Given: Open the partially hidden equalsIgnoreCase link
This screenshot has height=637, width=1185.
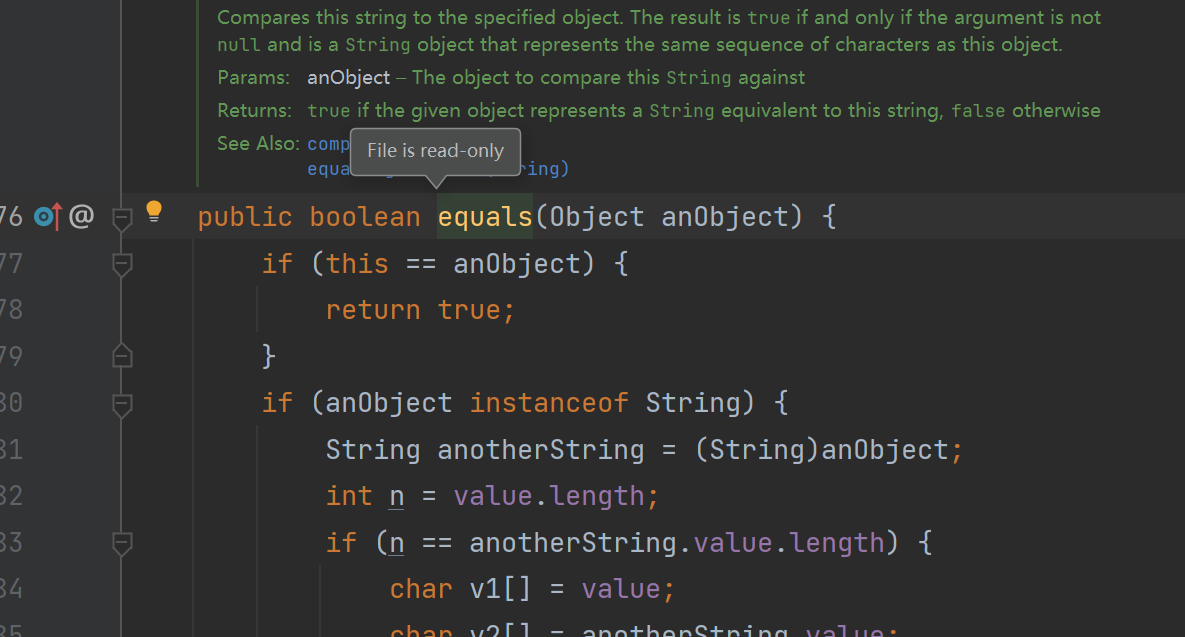Looking at the screenshot, I should 328,169.
